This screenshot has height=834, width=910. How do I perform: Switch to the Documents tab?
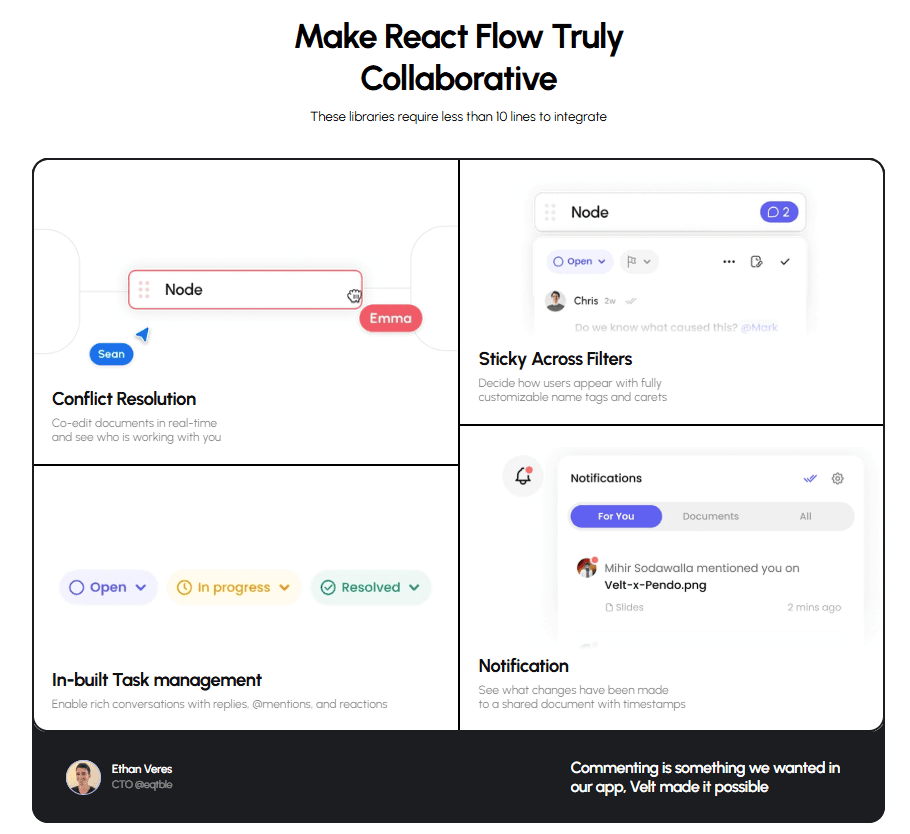tap(711, 516)
